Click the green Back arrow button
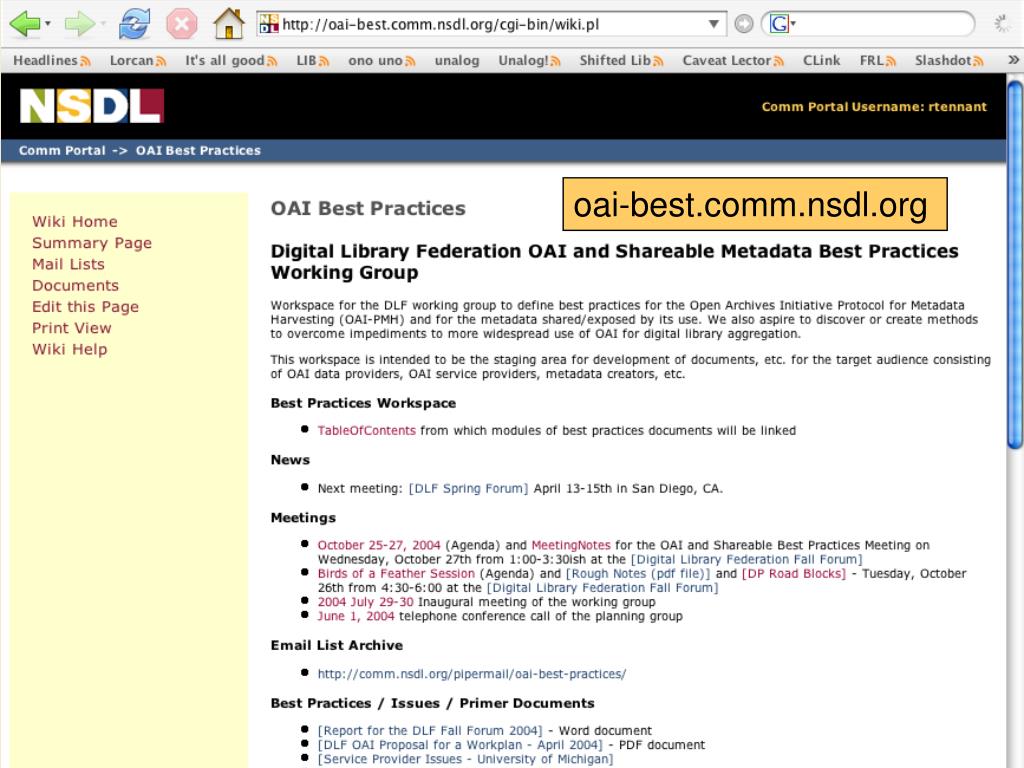1024x768 pixels. (25, 24)
